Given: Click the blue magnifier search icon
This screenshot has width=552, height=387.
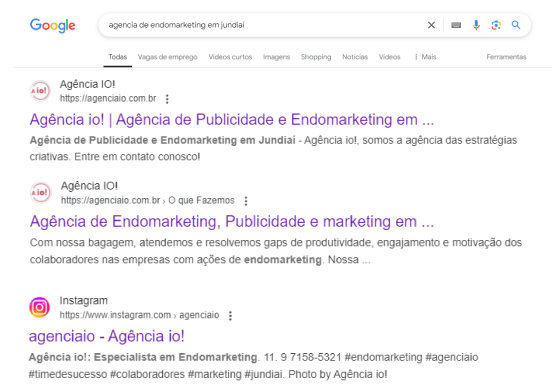Looking at the screenshot, I should (516, 25).
